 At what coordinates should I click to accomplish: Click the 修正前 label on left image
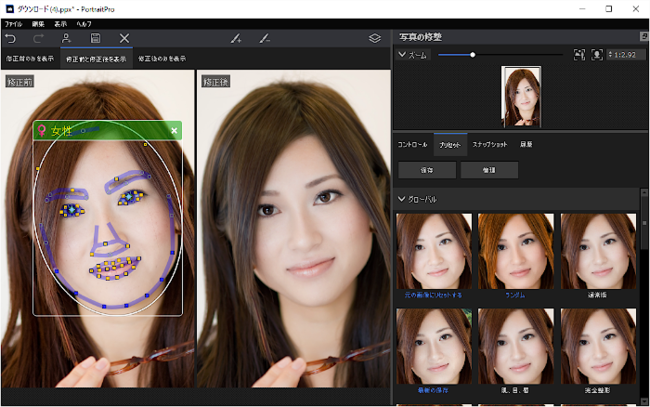coord(19,82)
